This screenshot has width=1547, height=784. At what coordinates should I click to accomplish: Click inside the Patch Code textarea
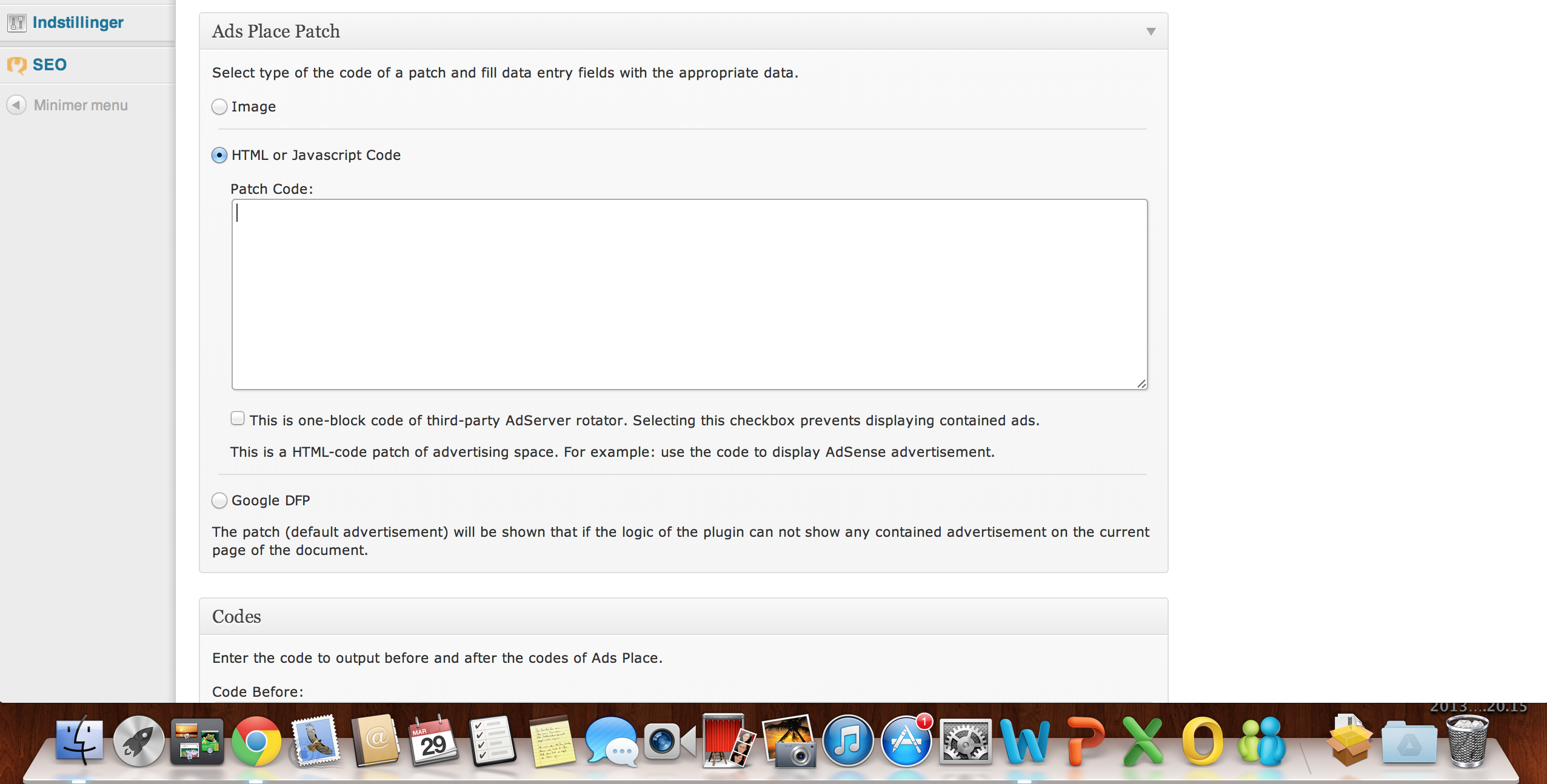coord(689,294)
